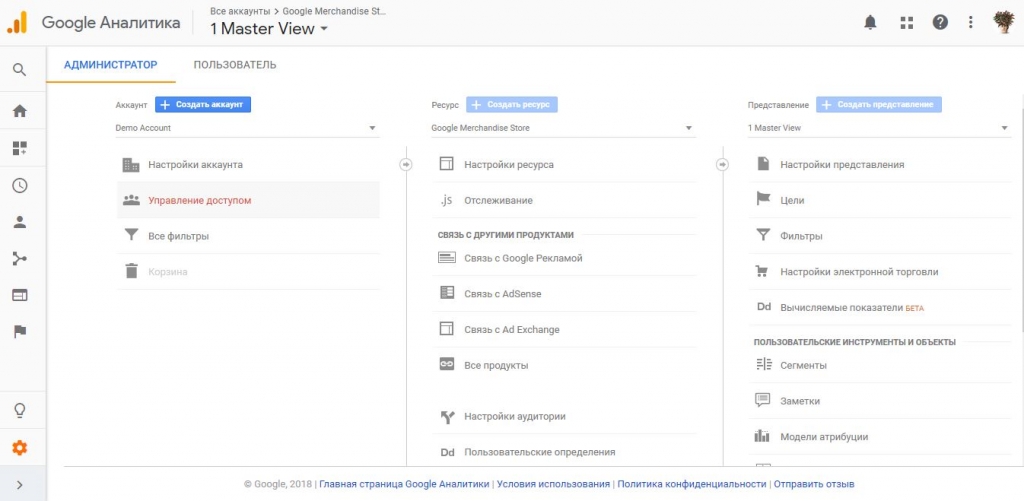The image size is (1024, 501).
Task: Click Отправить отзыв footer link
Action: pos(814,484)
